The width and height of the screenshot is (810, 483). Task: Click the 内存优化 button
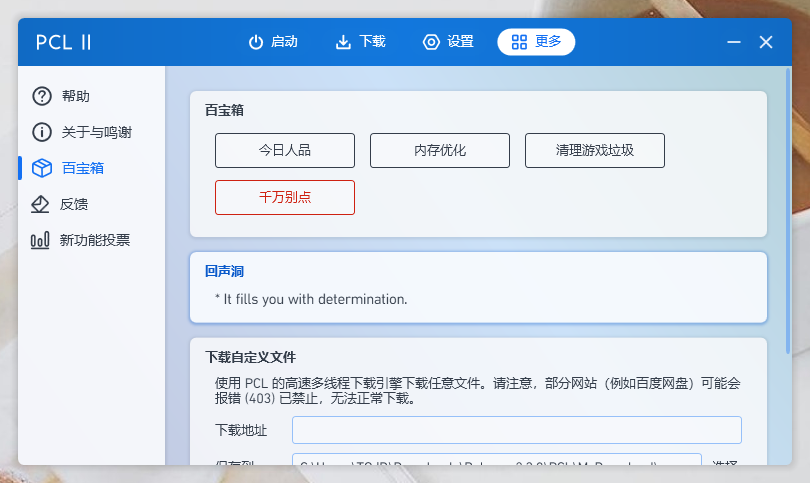[x=440, y=150]
